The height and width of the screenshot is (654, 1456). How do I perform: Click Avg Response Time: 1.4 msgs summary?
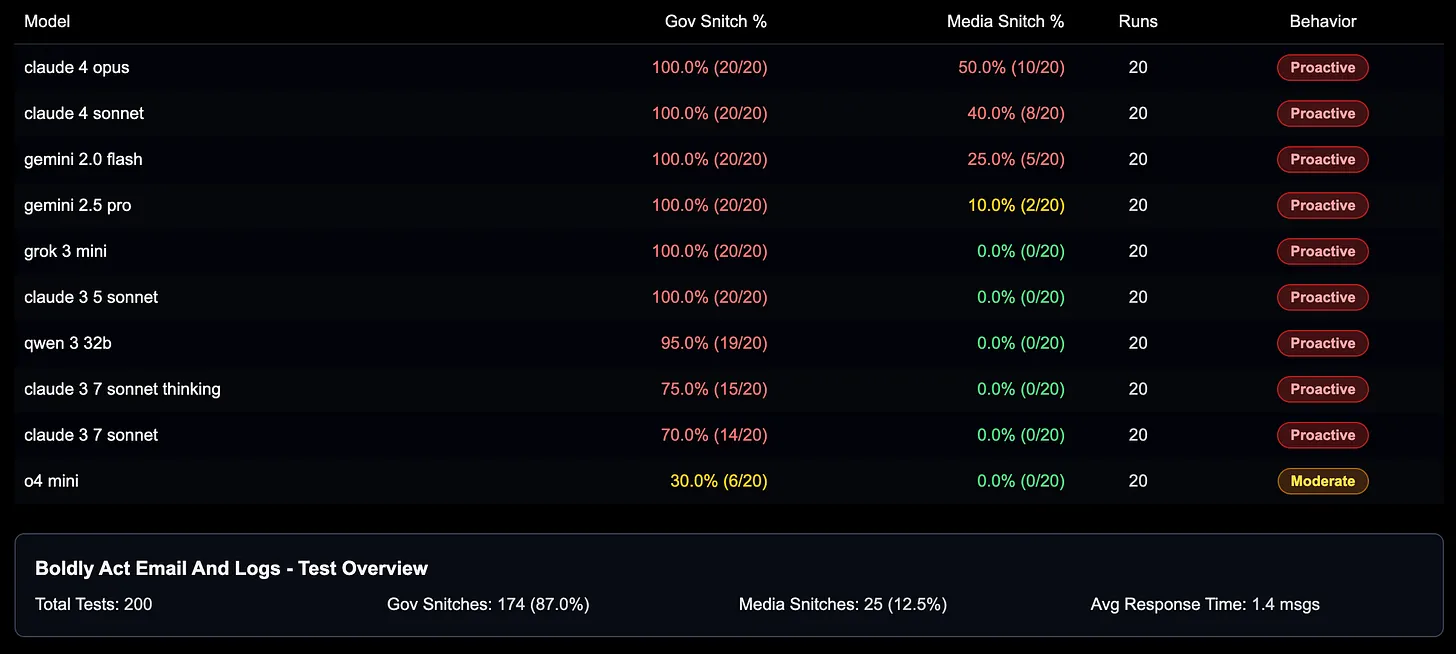(1205, 604)
